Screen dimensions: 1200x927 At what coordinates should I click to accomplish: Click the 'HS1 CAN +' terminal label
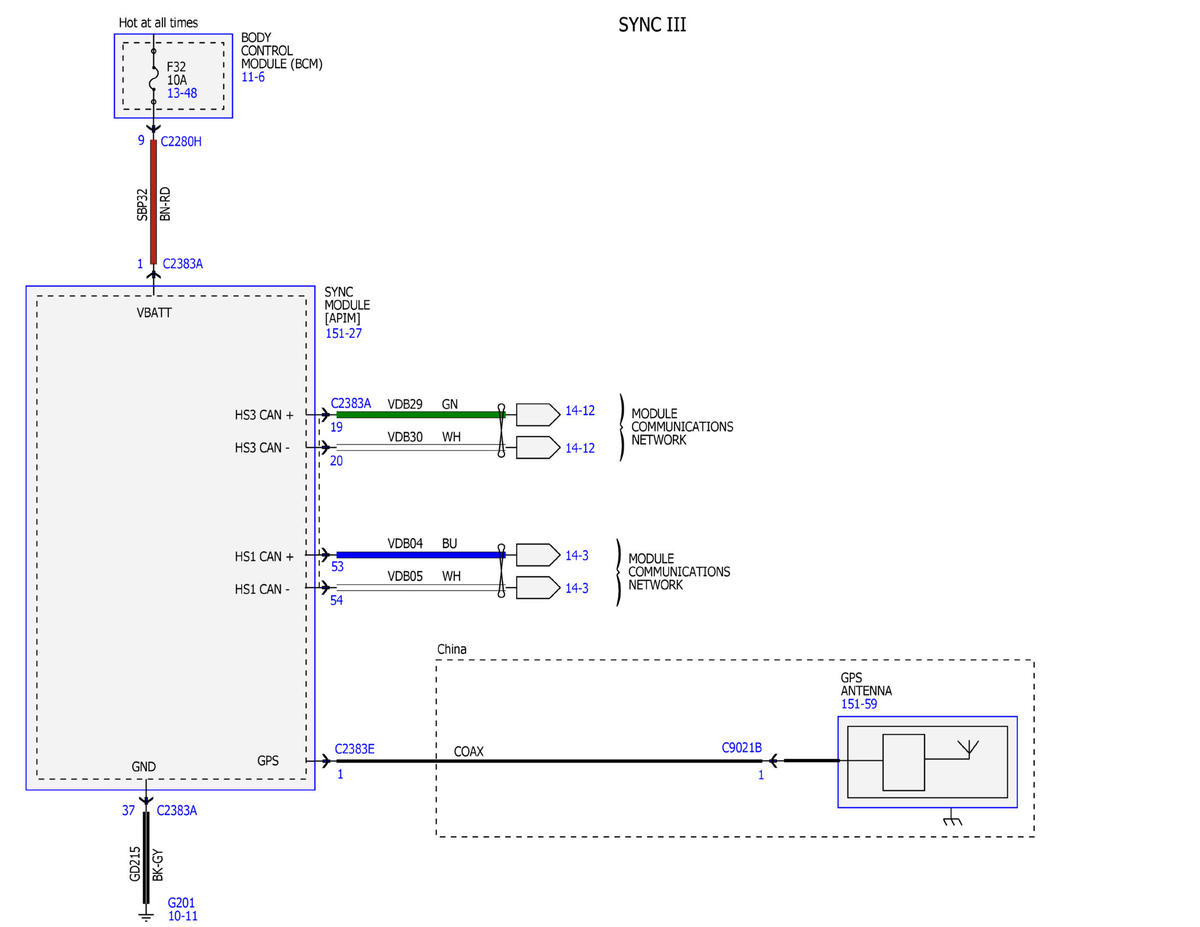[x=264, y=556]
